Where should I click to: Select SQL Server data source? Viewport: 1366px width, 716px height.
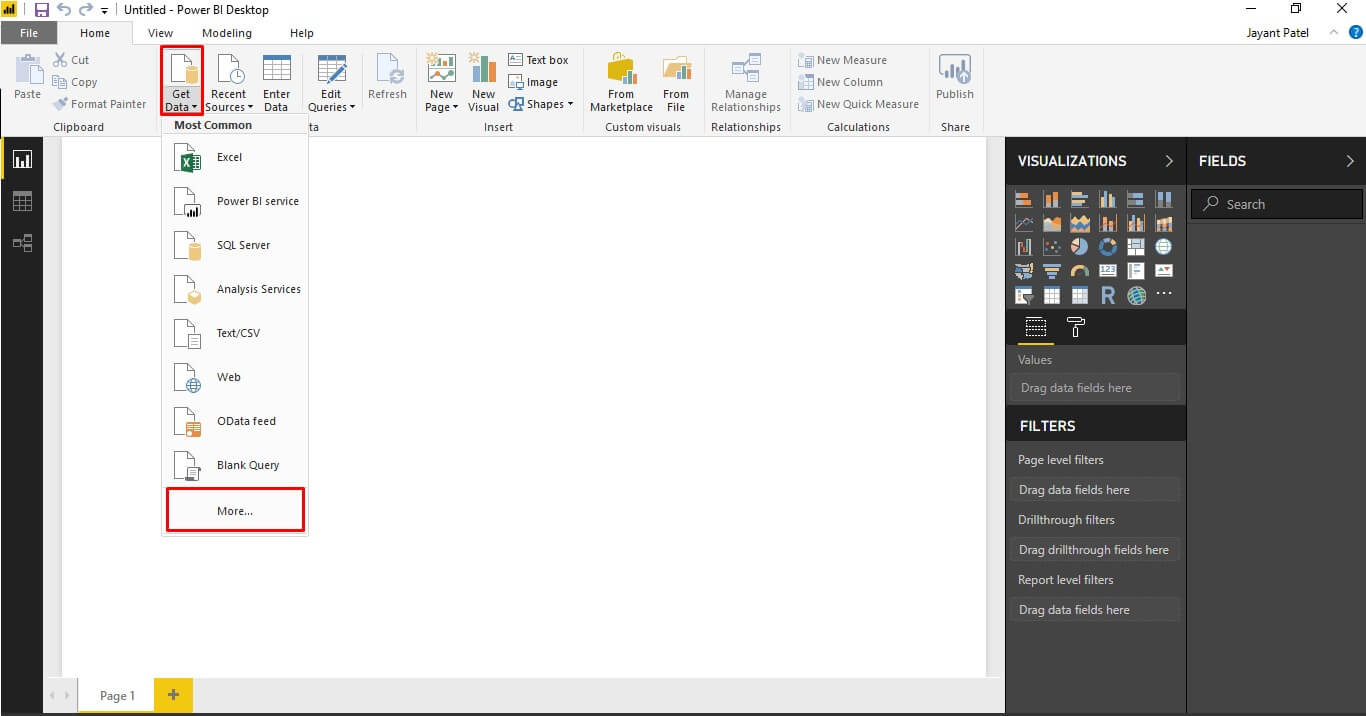[x=235, y=245]
